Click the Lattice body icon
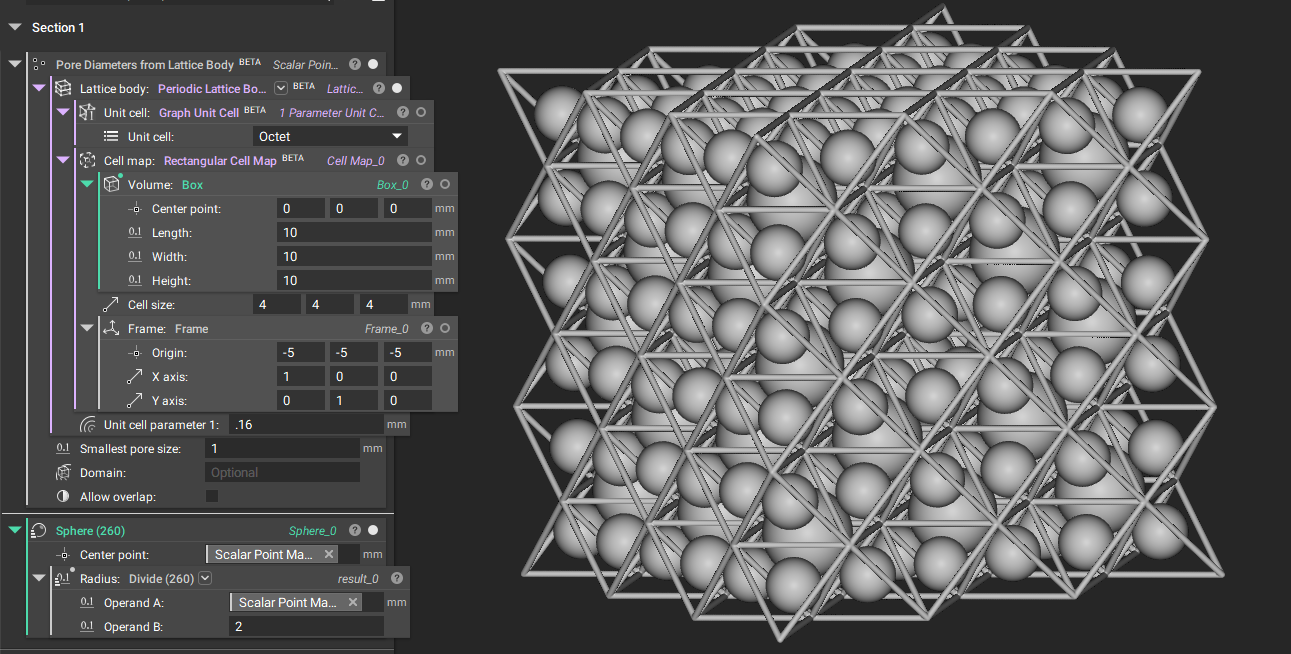1291x654 pixels. (x=63, y=88)
